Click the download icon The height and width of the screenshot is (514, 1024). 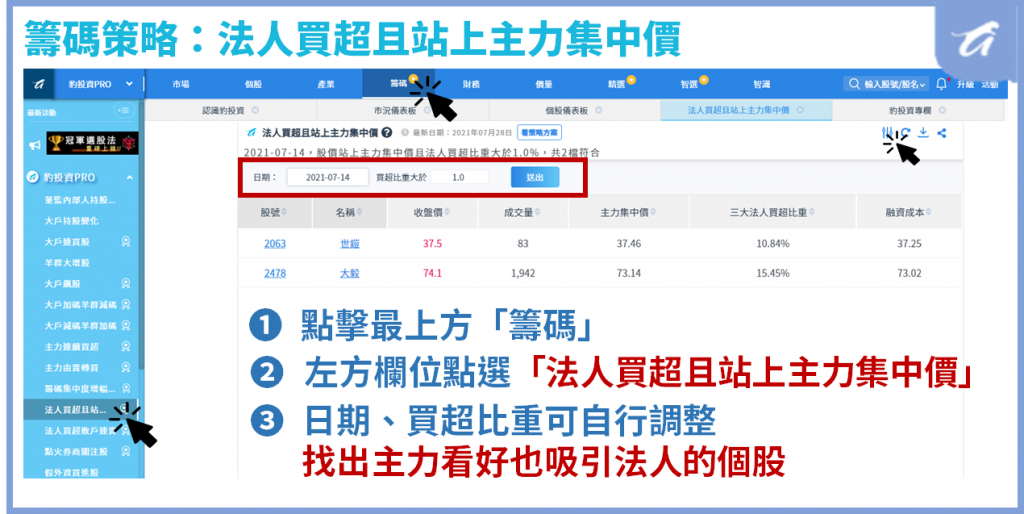click(923, 133)
